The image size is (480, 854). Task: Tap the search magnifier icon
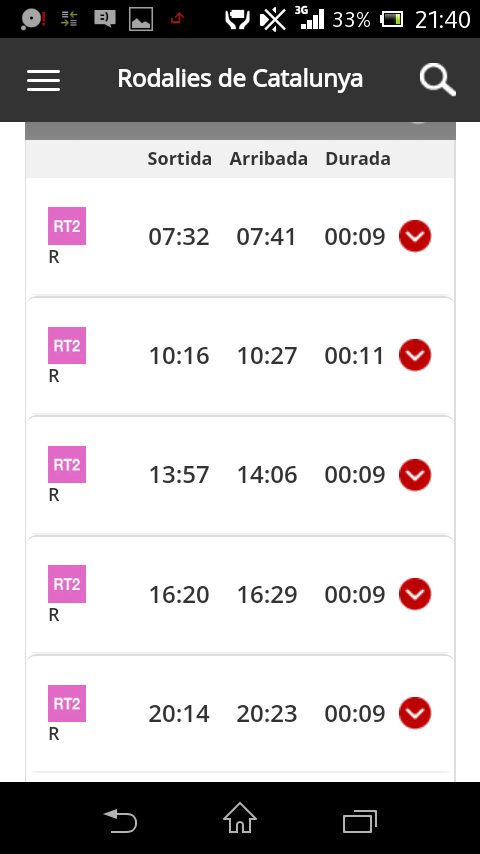point(438,80)
